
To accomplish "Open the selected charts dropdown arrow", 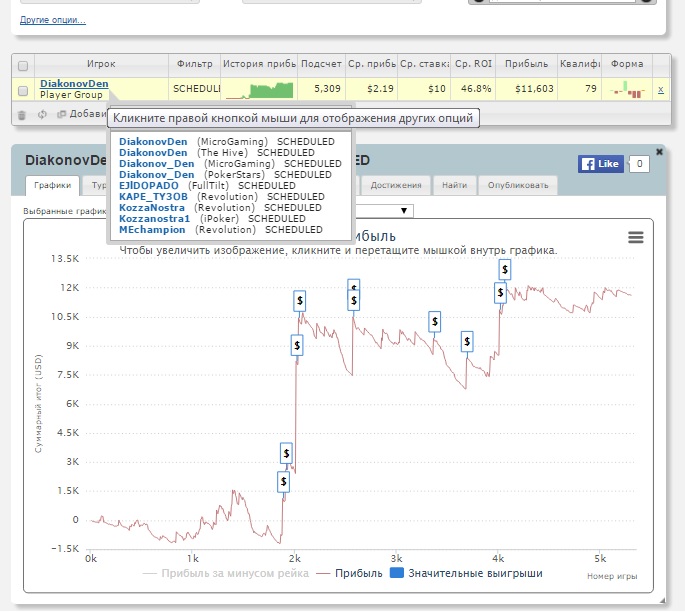I will (x=404, y=211).
